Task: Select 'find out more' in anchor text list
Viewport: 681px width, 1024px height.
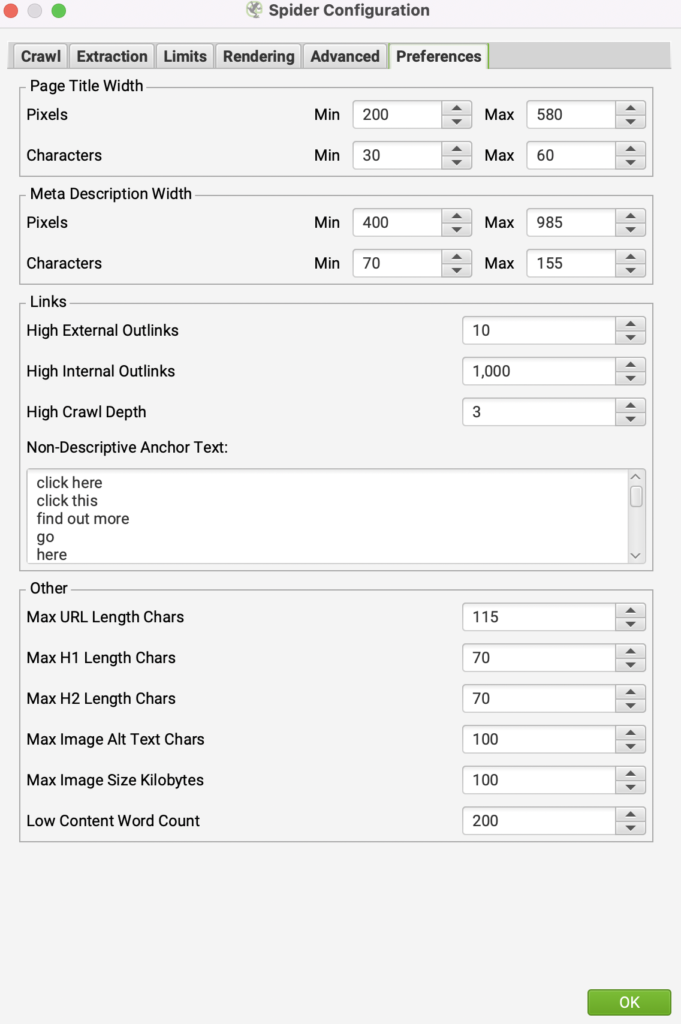Action: pyautogui.click(x=83, y=519)
